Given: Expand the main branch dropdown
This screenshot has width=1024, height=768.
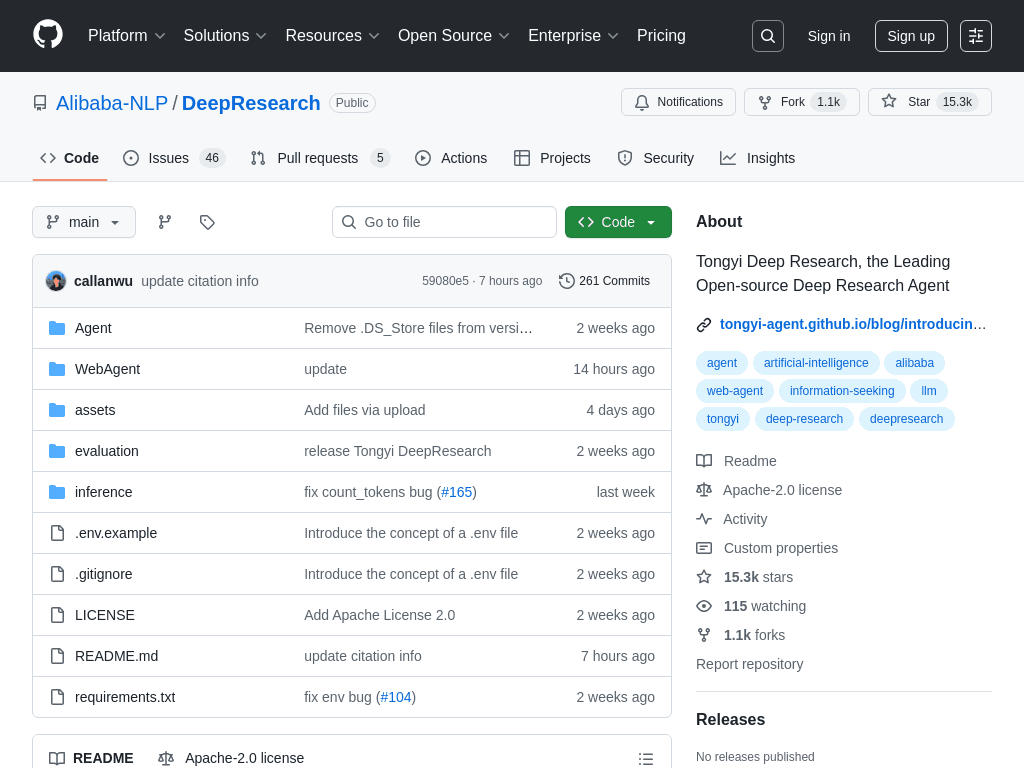Looking at the screenshot, I should coord(84,222).
